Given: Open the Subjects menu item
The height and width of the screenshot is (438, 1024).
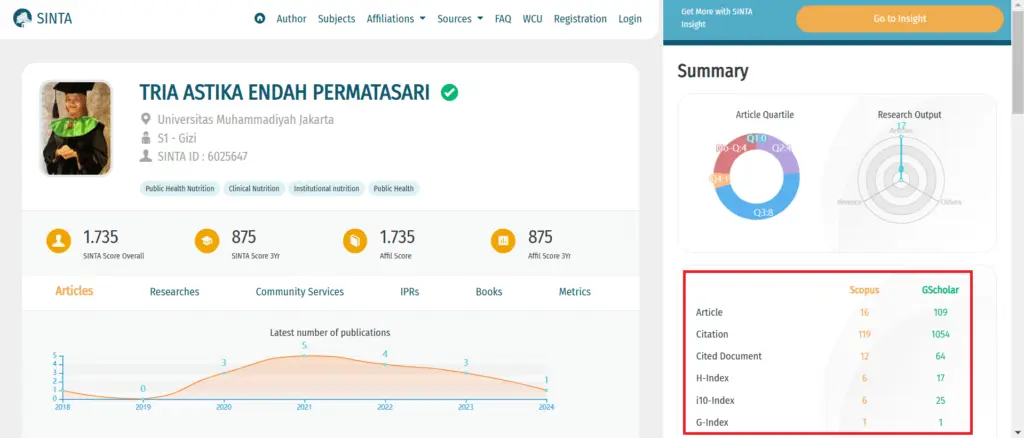Looking at the screenshot, I should 336,18.
